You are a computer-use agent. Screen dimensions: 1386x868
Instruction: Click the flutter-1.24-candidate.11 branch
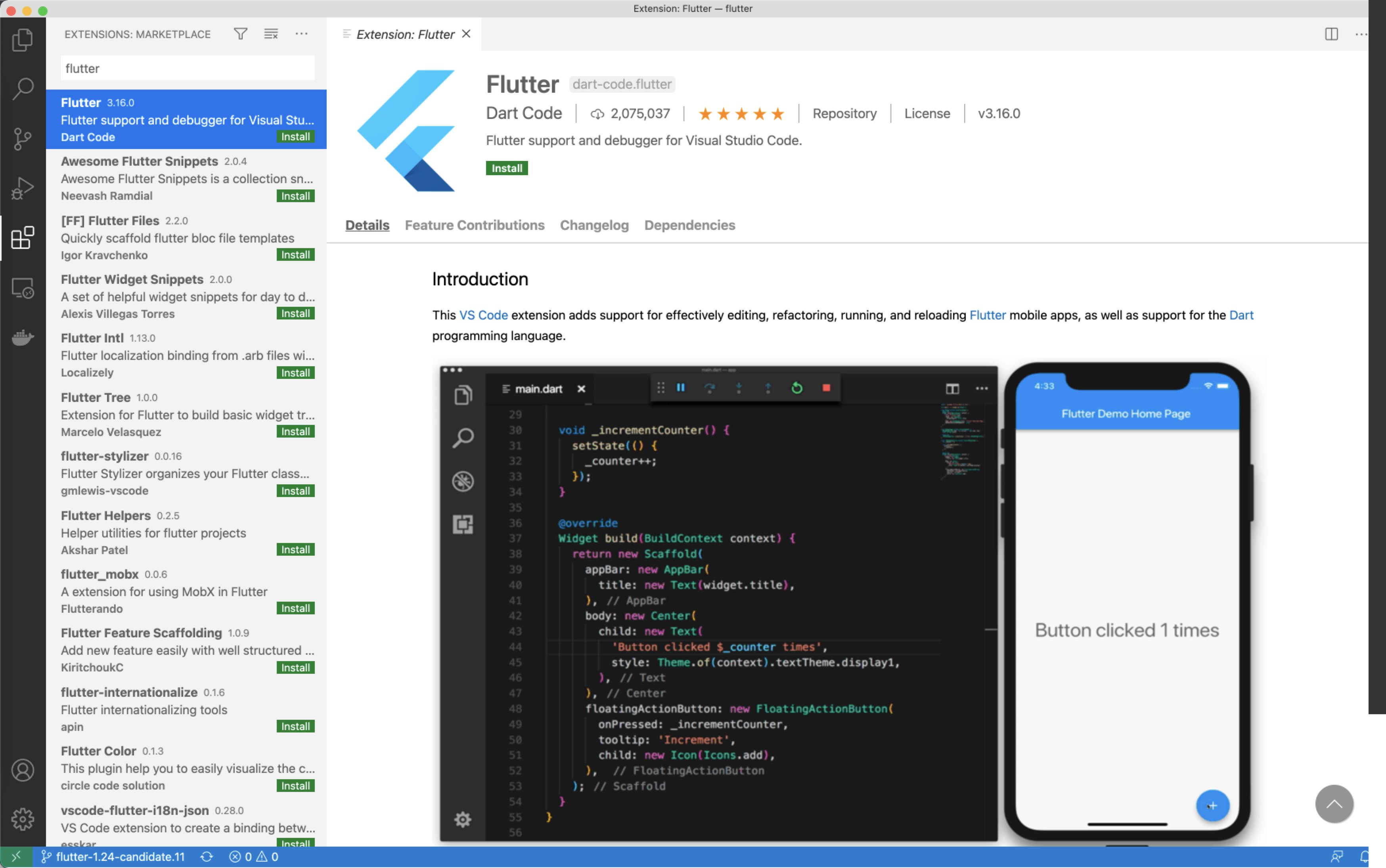coord(113,857)
